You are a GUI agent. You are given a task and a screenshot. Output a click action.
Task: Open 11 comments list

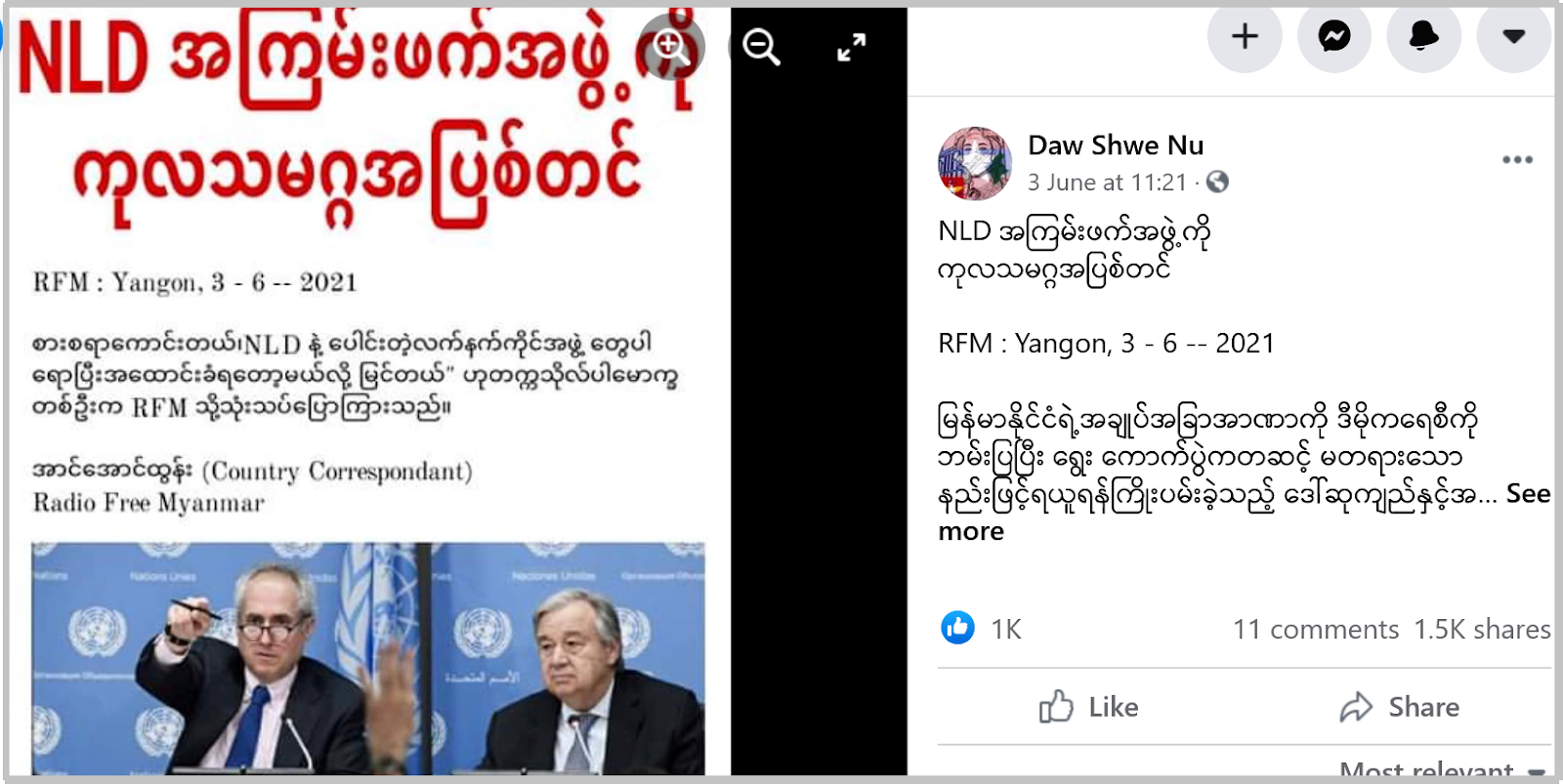[1316, 630]
